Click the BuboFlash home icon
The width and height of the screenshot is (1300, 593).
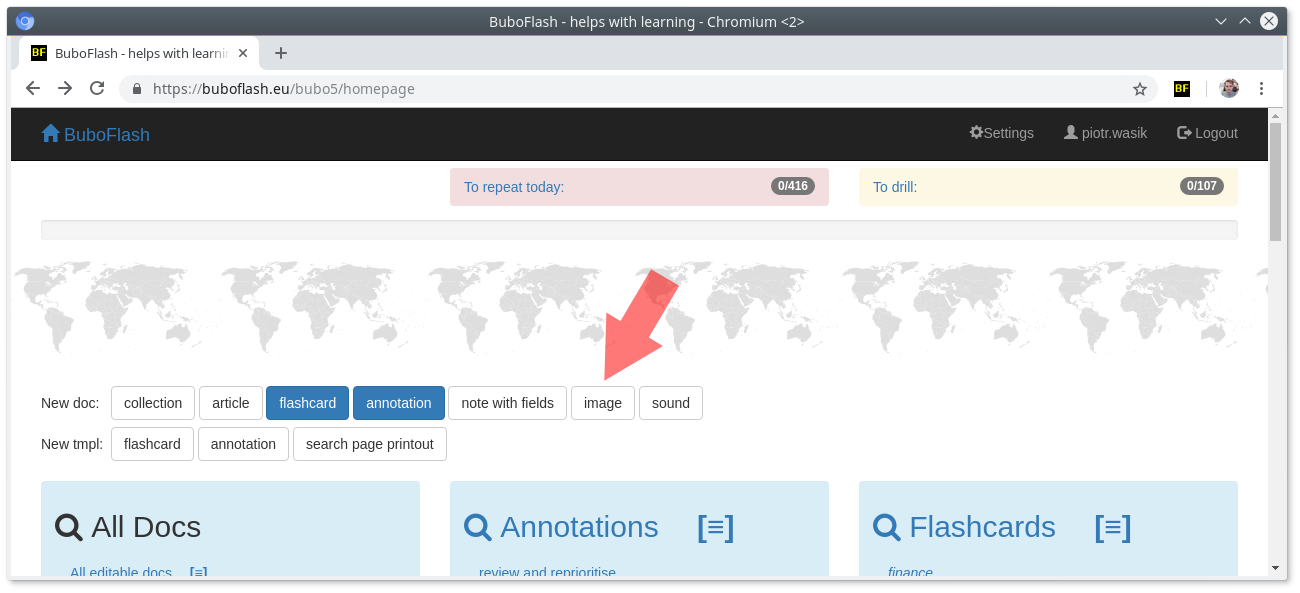point(51,133)
